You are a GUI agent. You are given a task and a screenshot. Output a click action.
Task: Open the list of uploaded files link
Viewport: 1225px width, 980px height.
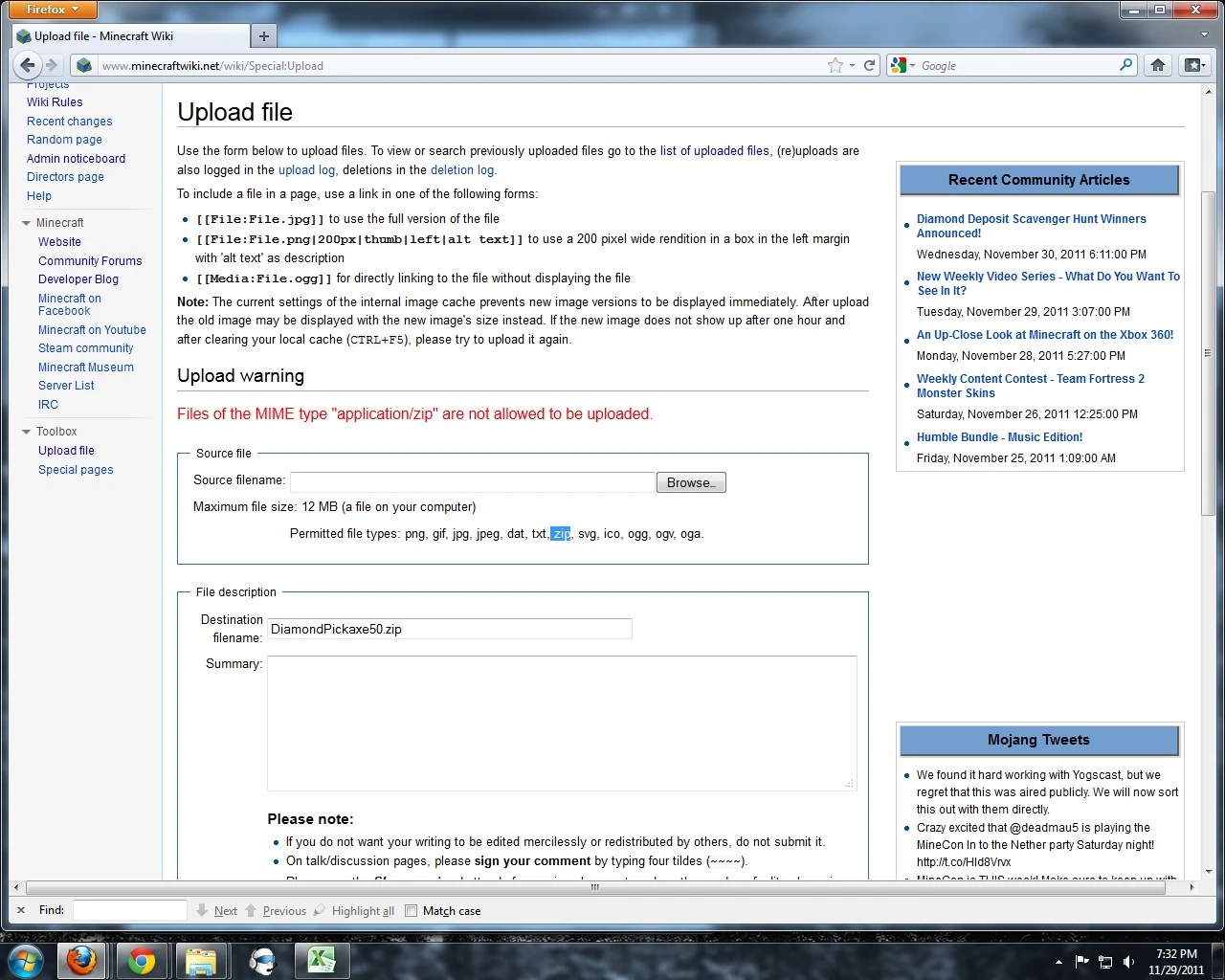click(715, 151)
